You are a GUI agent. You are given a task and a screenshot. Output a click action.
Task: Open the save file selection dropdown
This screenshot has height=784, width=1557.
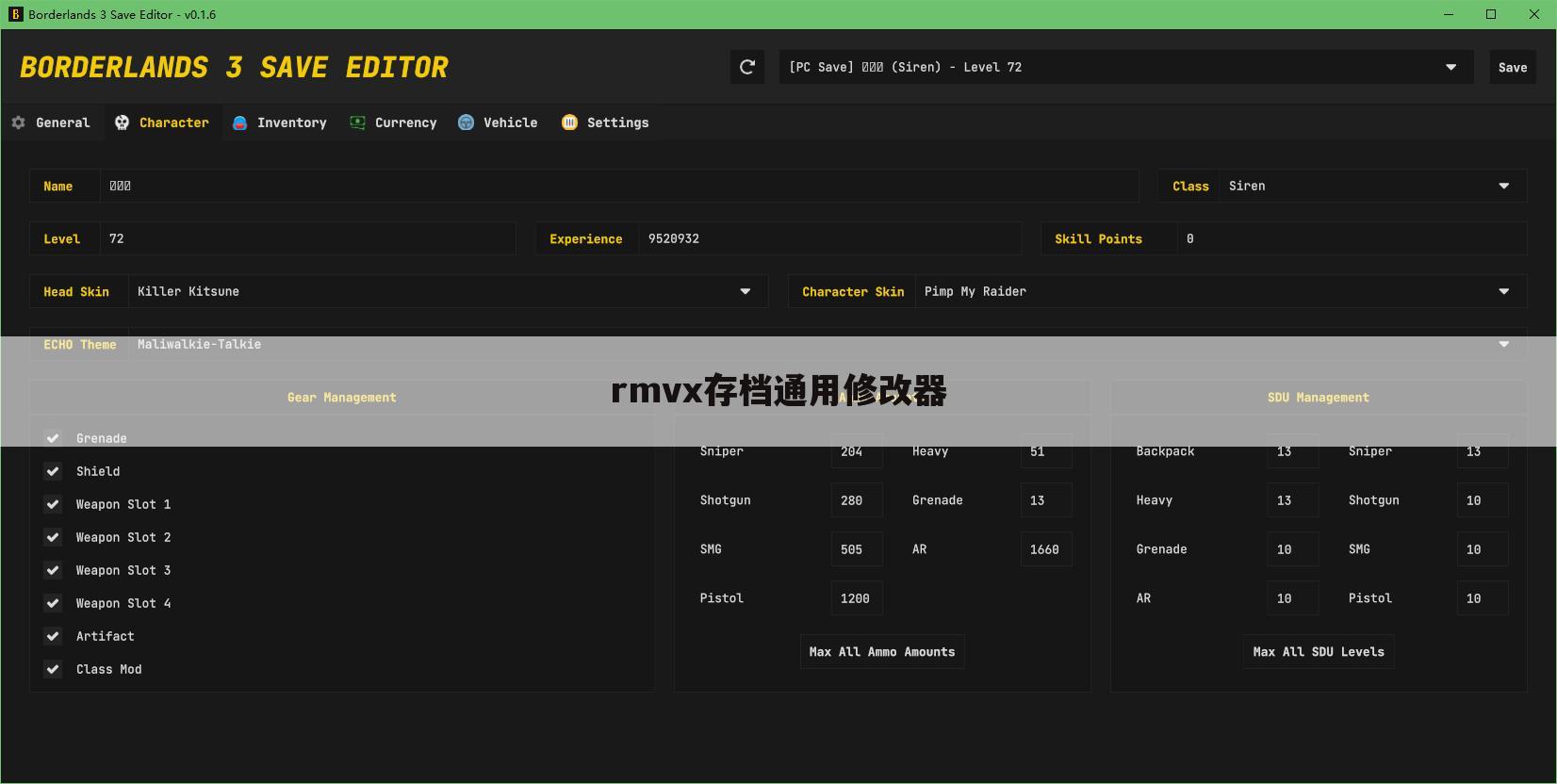pos(1126,67)
